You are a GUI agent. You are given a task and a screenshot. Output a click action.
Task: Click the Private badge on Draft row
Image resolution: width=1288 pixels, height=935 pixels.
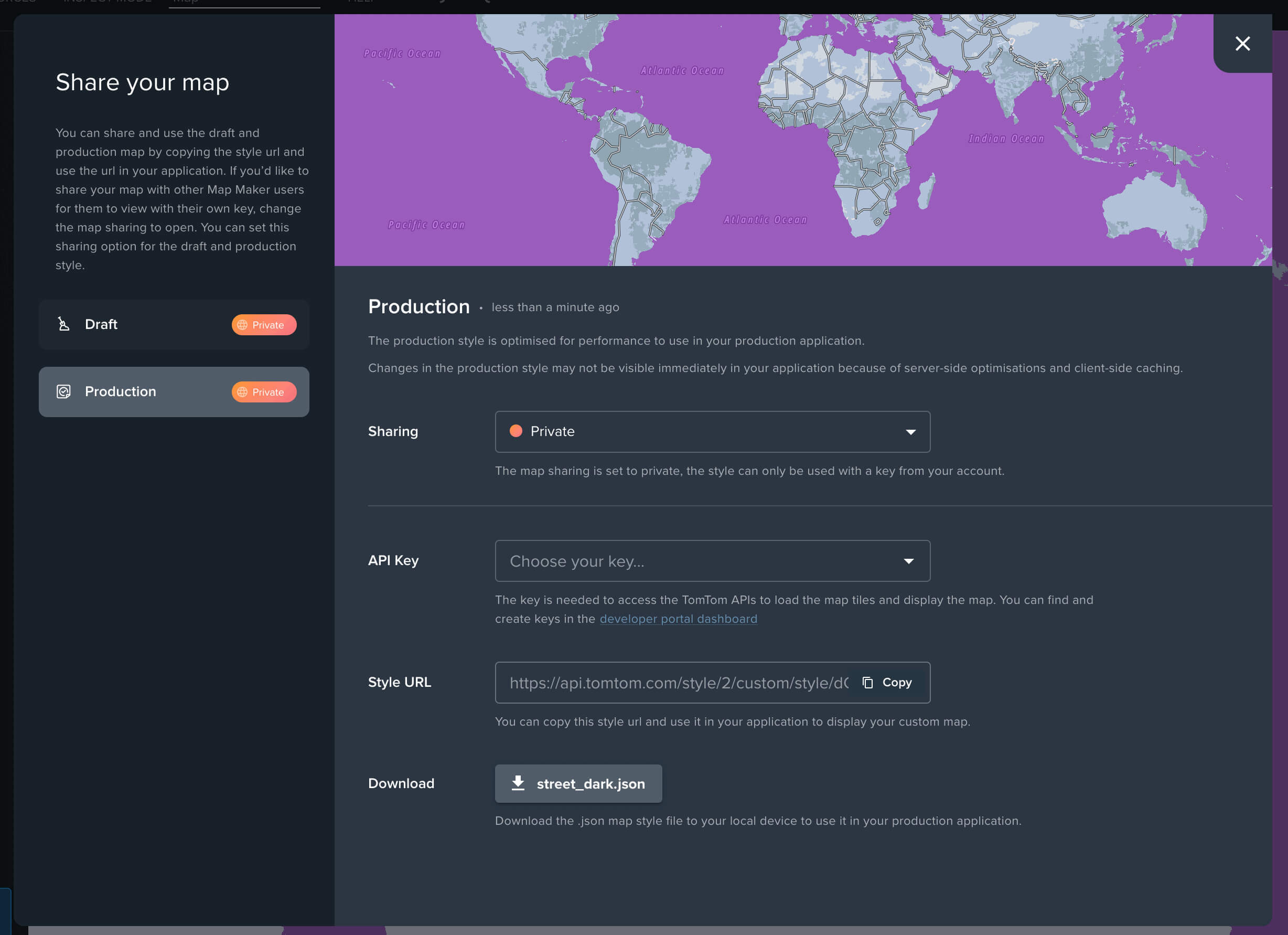tap(263, 325)
